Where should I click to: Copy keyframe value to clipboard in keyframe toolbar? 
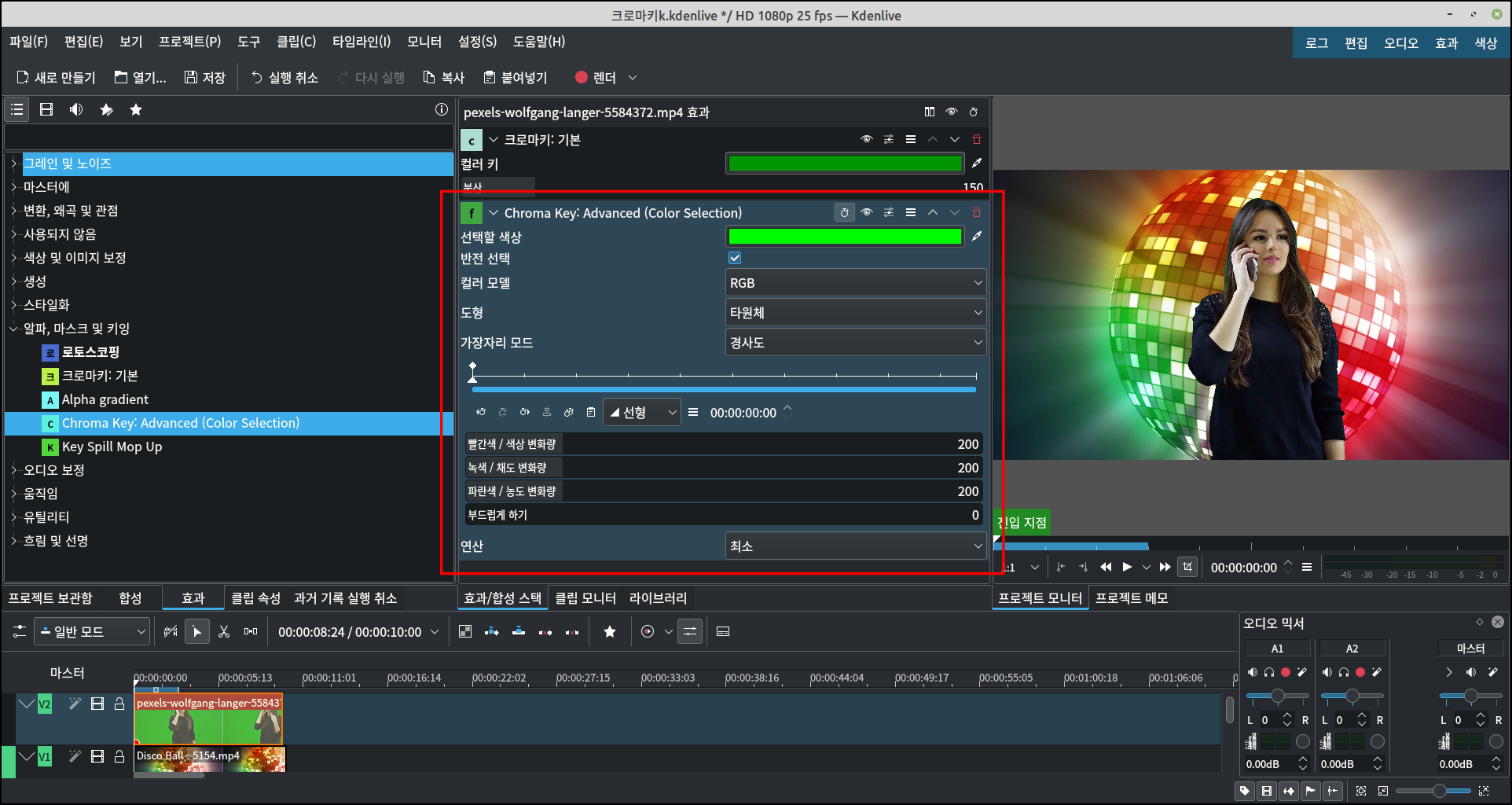tap(592, 412)
